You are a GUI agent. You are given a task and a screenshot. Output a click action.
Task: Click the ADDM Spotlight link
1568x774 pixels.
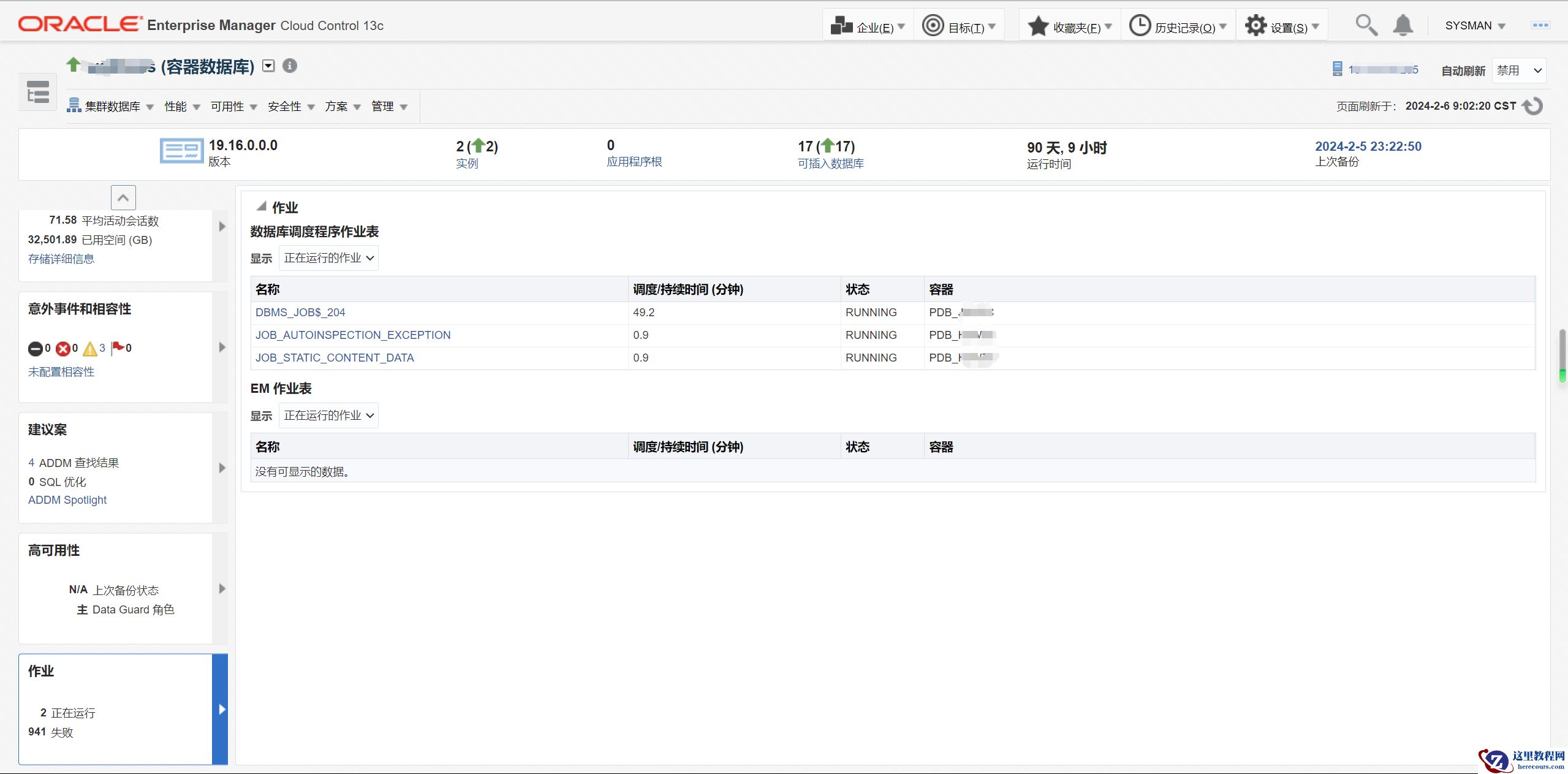[67, 500]
